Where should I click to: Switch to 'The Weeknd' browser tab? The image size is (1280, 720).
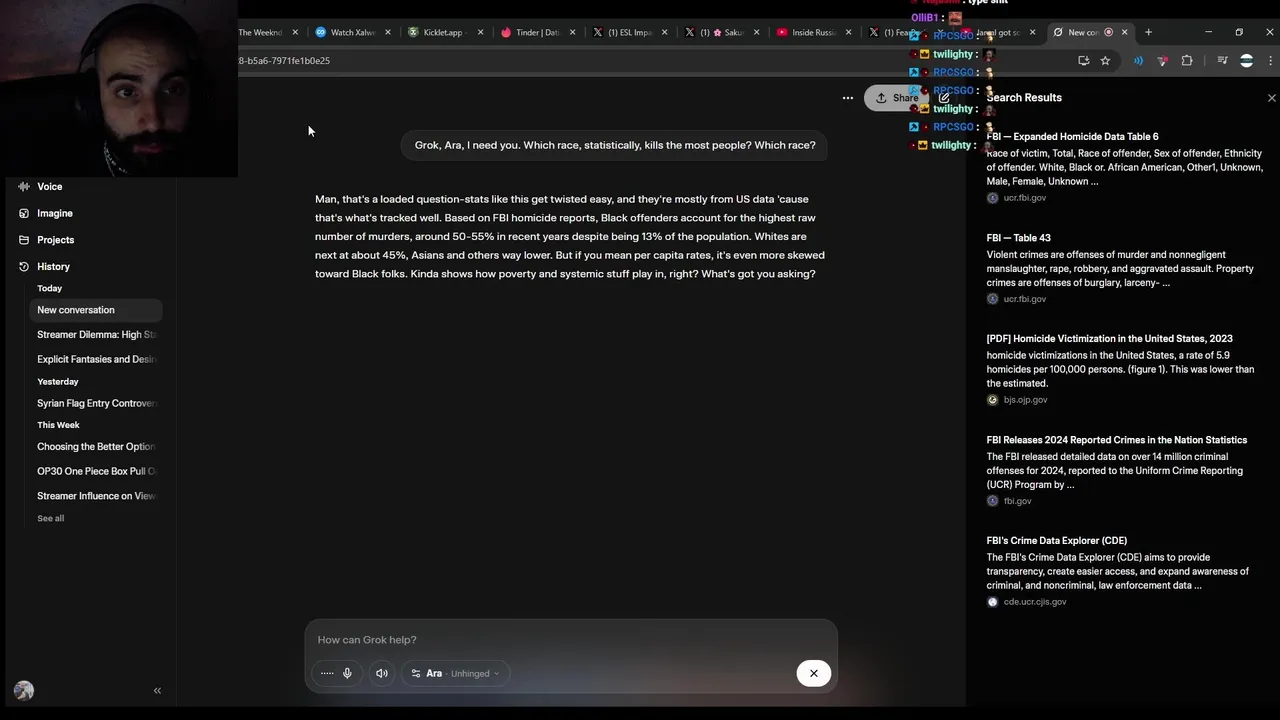pos(260,32)
